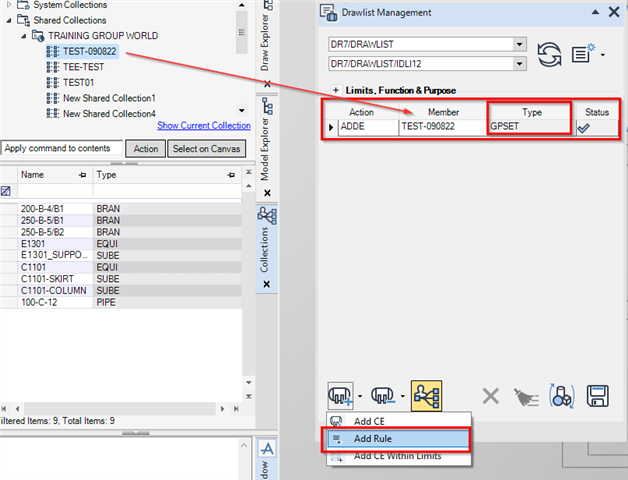Expand the System Collections tree node
The image size is (628, 480).
[9, 5]
